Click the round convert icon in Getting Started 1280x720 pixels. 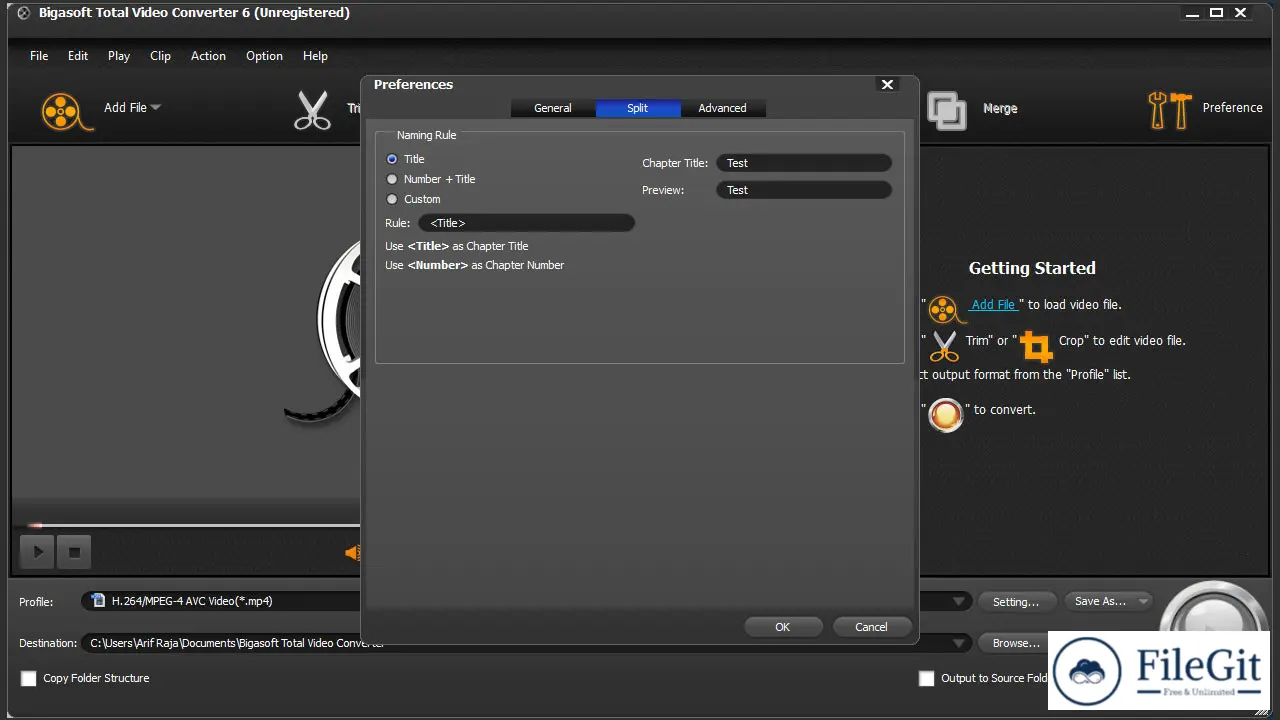pyautogui.click(x=945, y=413)
